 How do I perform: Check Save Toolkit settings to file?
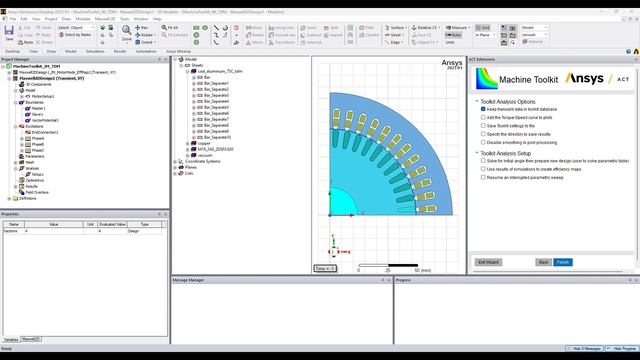coord(483,126)
